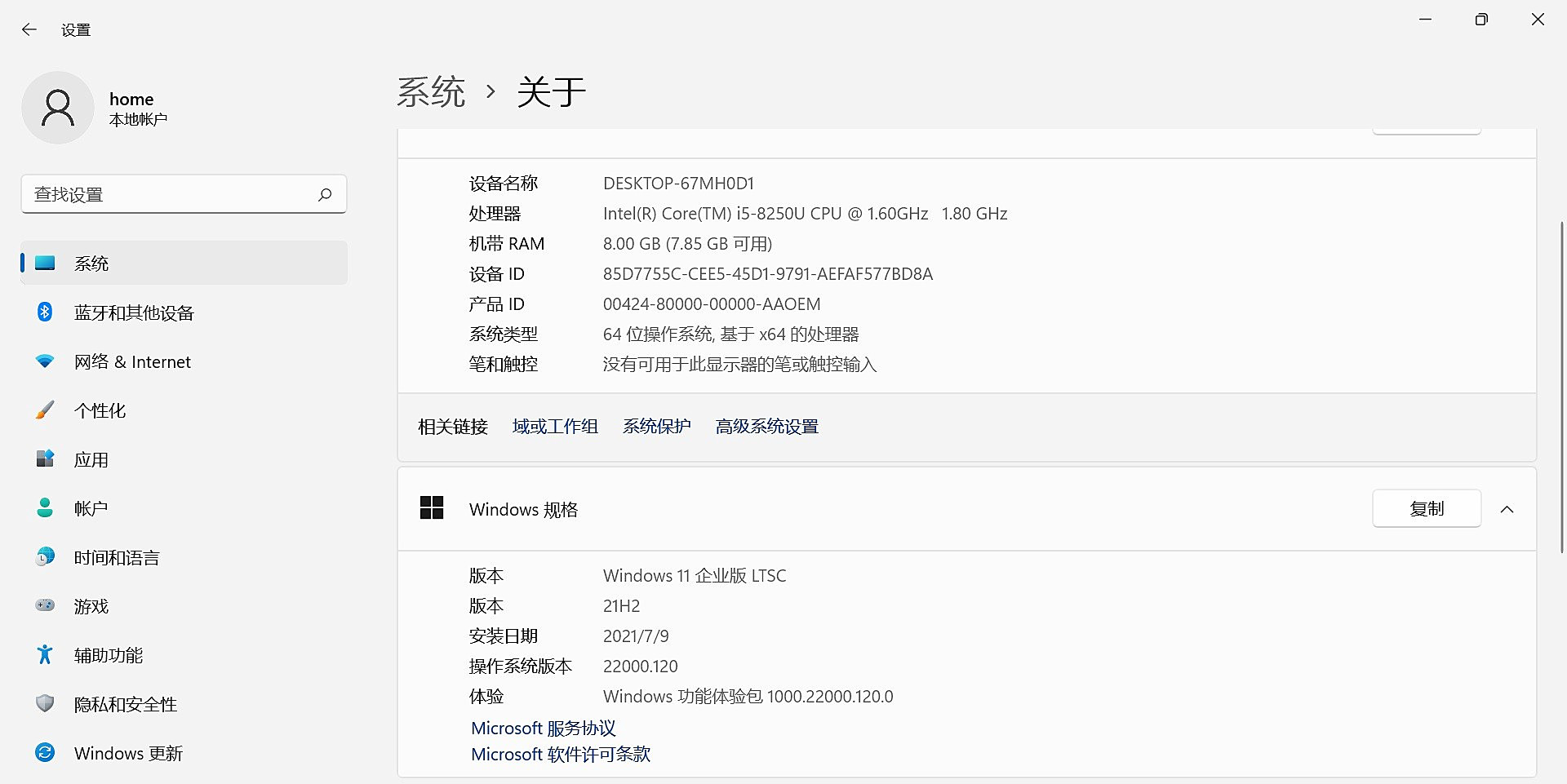This screenshot has height=784, width=1567.
Task: Click the 时间和语言 globe clock icon
Action: click(45, 556)
